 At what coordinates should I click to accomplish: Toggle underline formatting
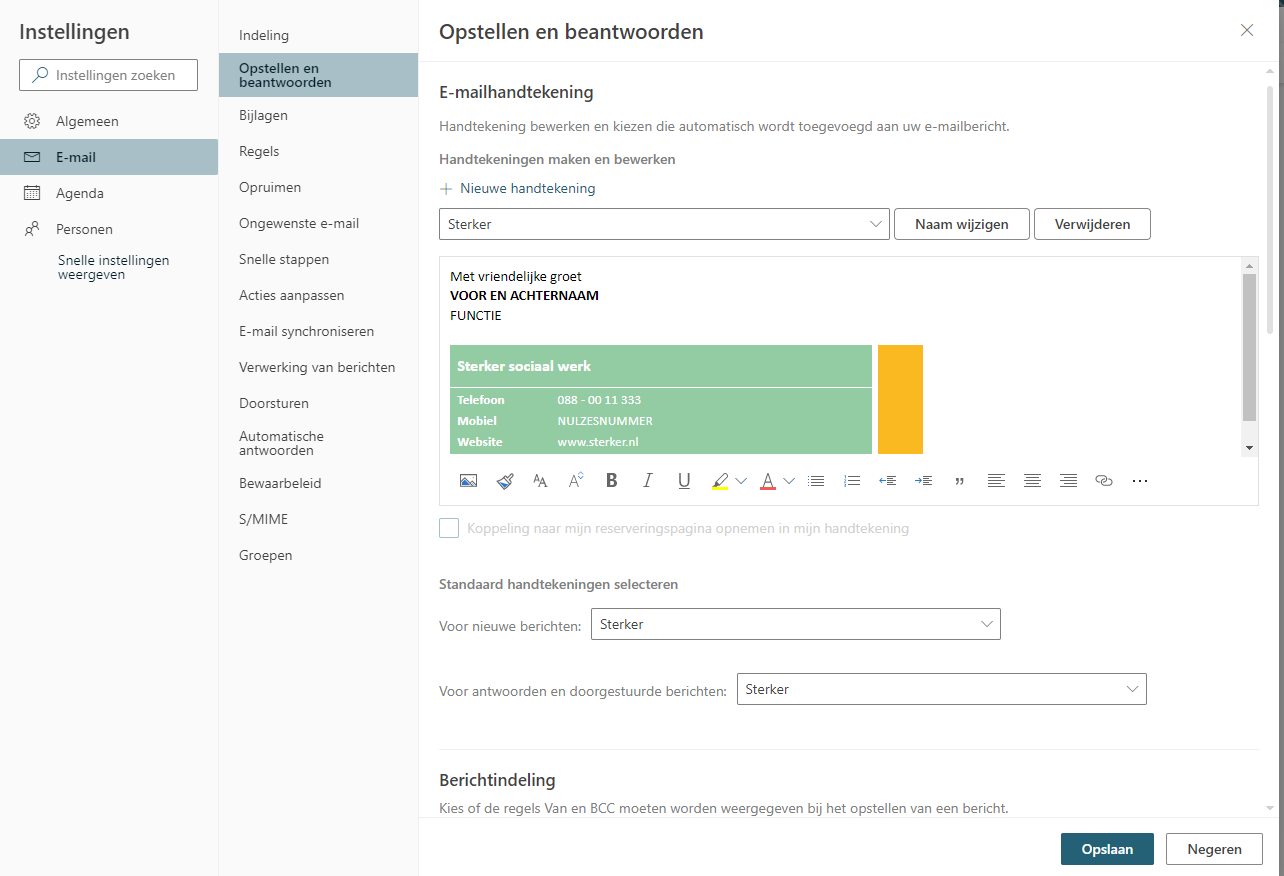click(684, 481)
